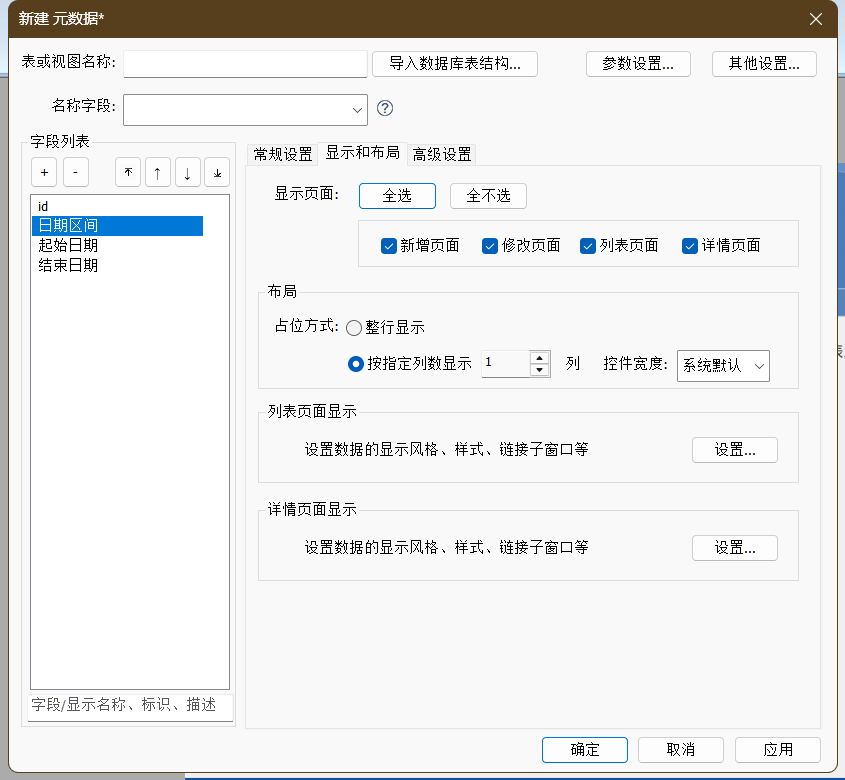845x780 pixels.
Task: Disable the 详情页面 checkbox
Action: (x=690, y=246)
